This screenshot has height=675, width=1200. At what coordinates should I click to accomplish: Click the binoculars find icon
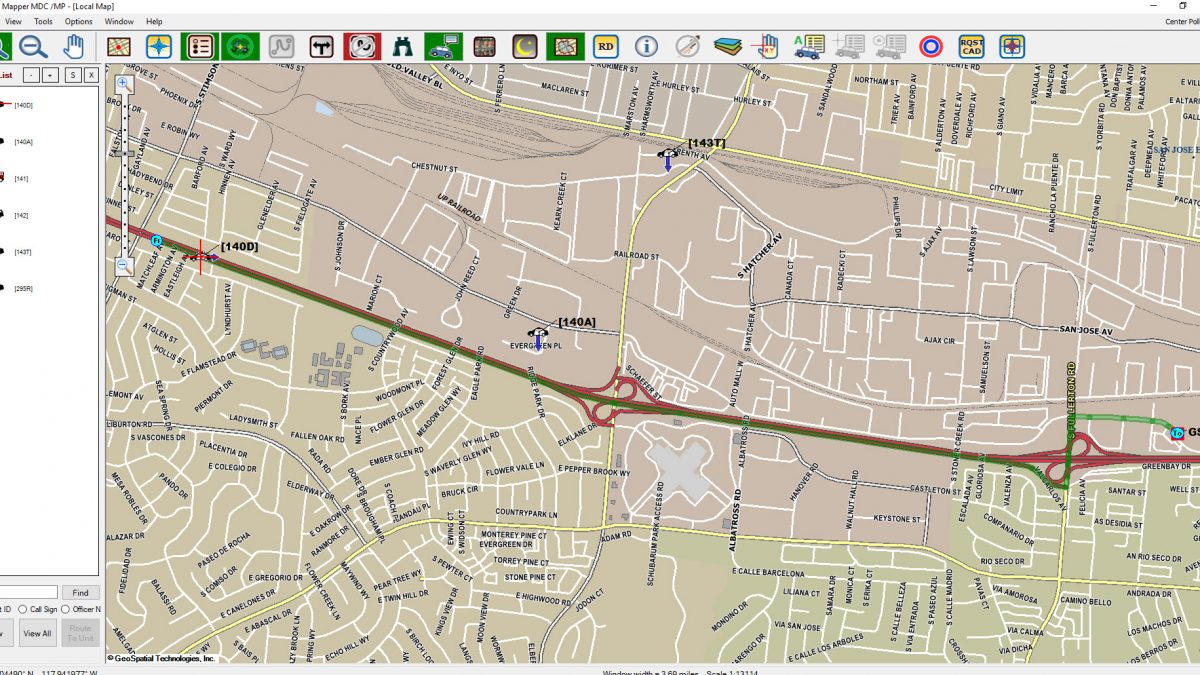404,46
